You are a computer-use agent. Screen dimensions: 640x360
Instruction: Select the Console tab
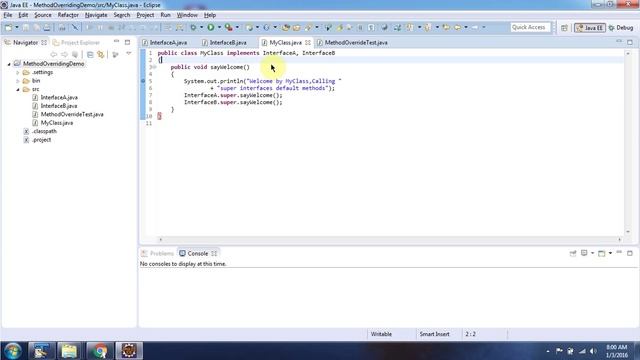pyautogui.click(x=198, y=253)
